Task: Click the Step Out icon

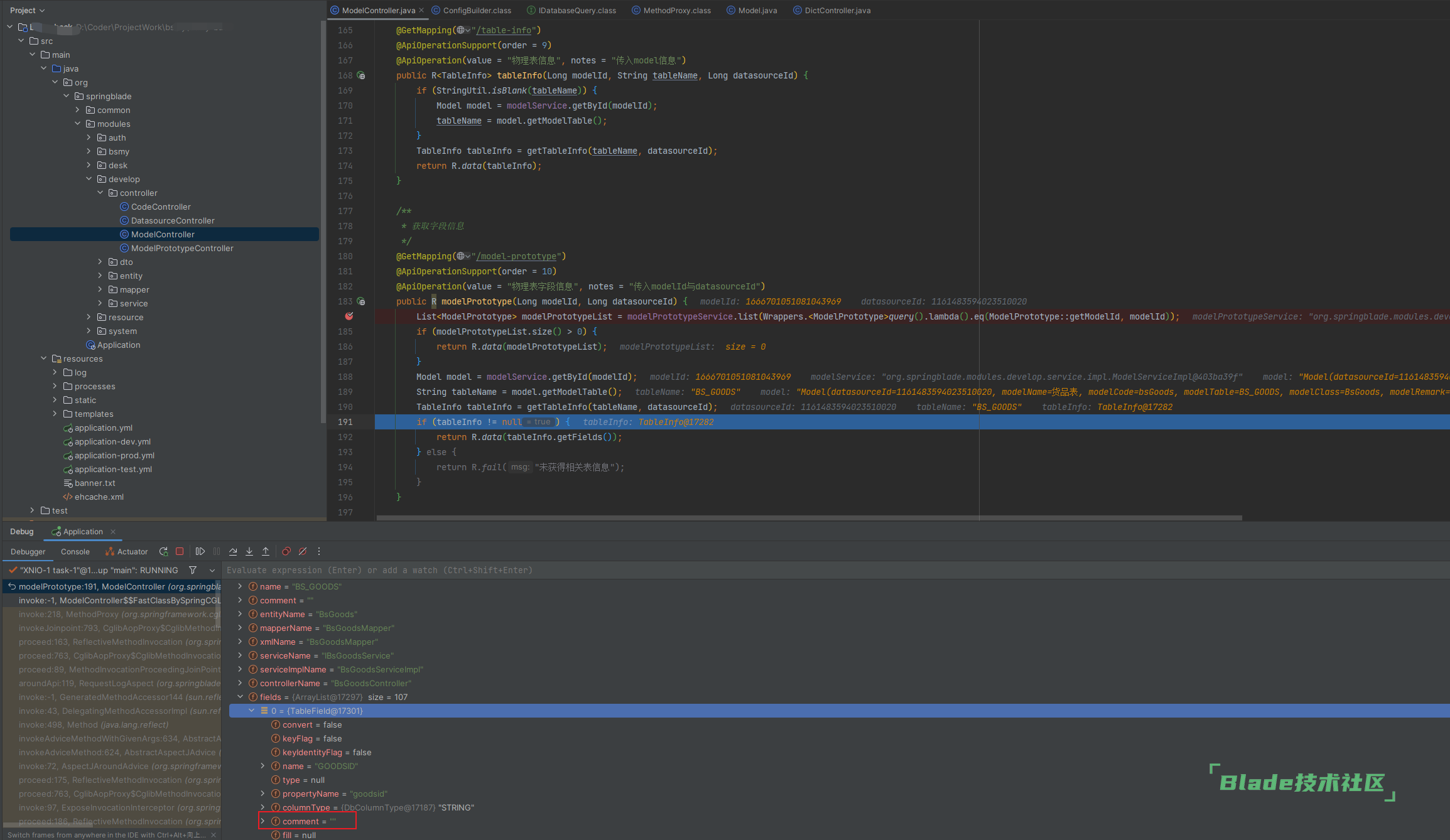Action: [x=266, y=551]
